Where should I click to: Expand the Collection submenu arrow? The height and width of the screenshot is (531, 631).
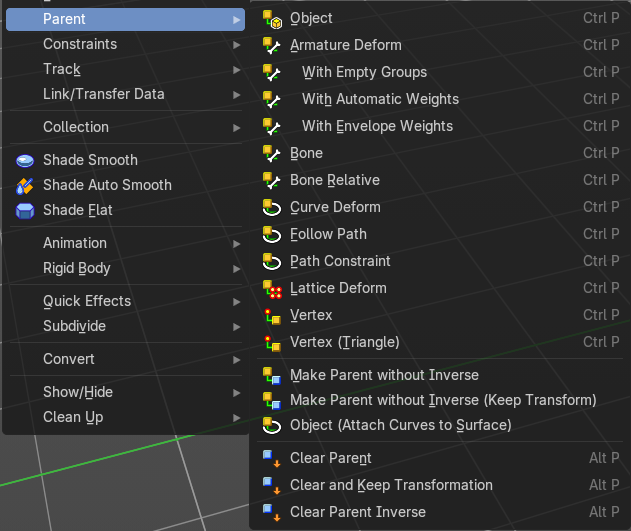(237, 128)
